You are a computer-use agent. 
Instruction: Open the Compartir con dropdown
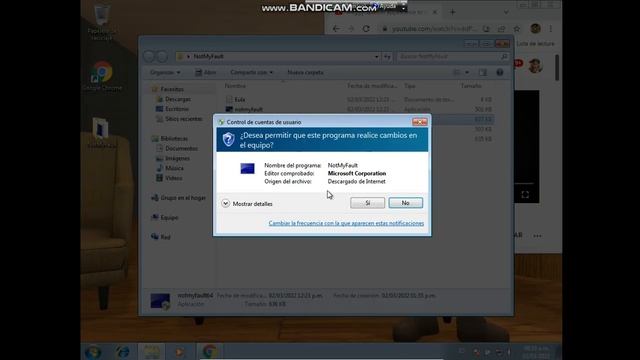coord(251,72)
